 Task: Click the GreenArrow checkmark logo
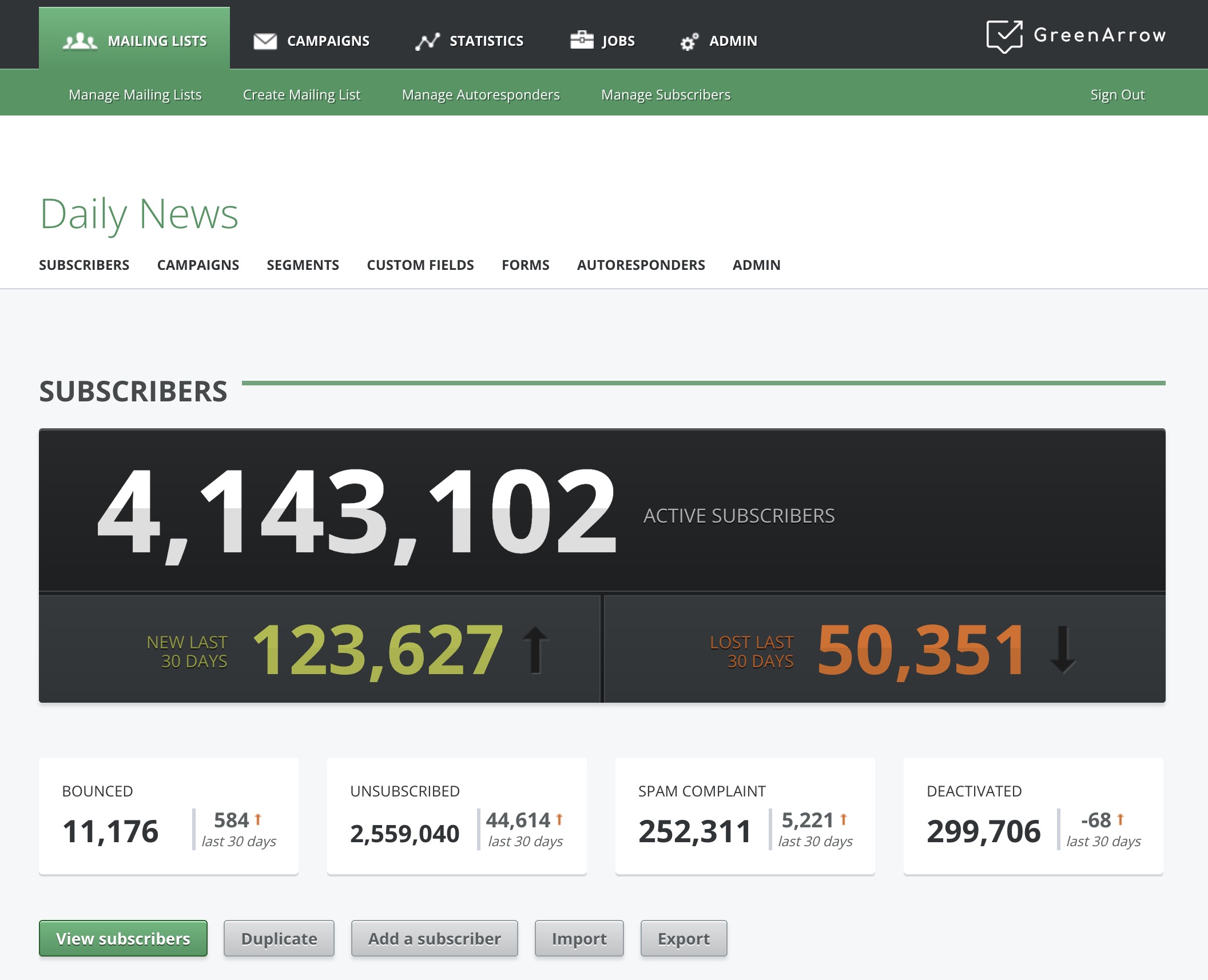click(1004, 36)
